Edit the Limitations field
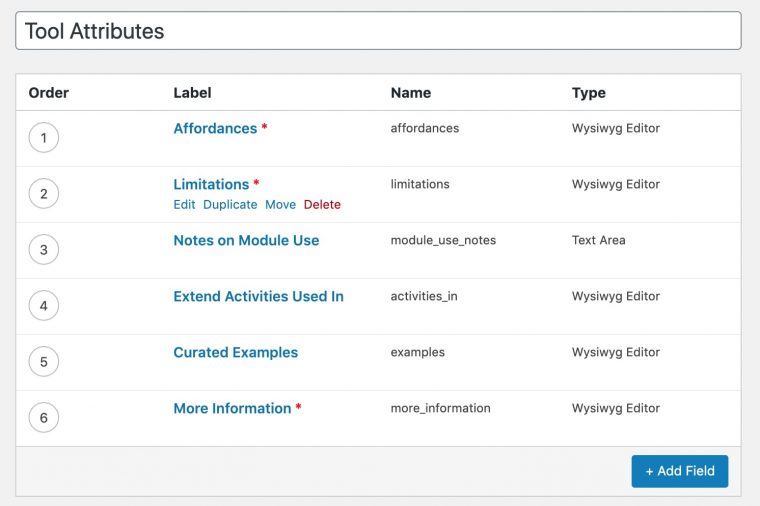 [184, 205]
